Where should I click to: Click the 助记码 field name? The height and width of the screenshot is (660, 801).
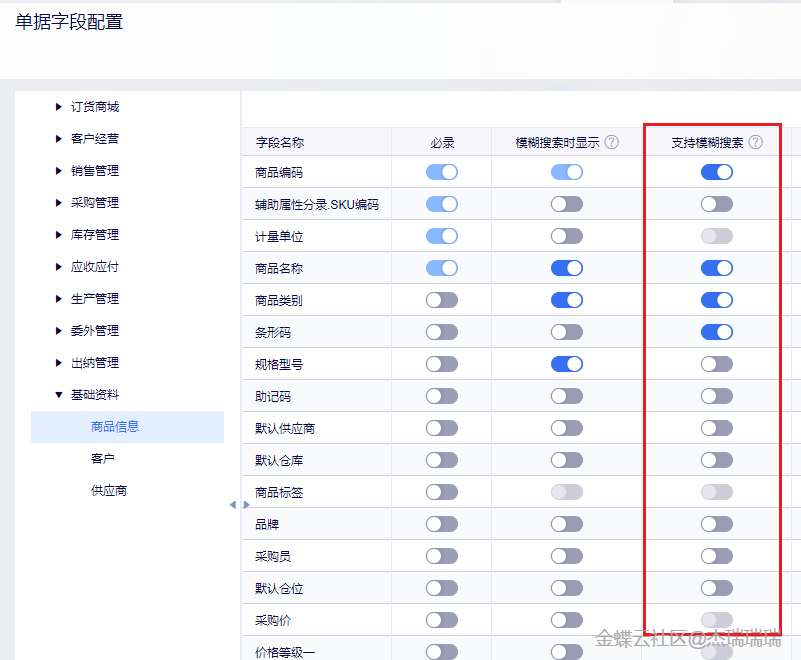273,396
